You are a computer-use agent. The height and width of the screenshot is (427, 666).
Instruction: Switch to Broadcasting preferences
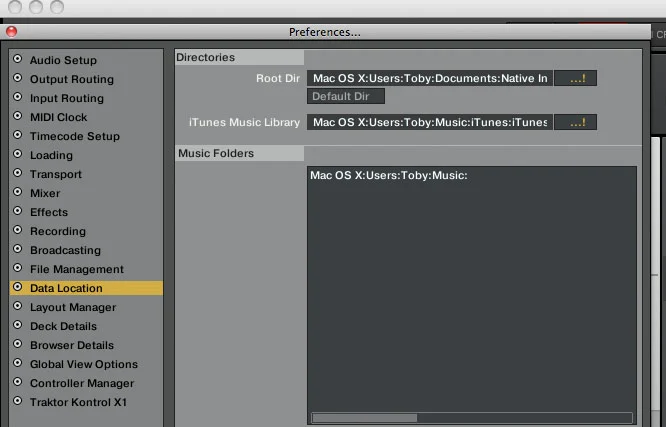(x=67, y=250)
